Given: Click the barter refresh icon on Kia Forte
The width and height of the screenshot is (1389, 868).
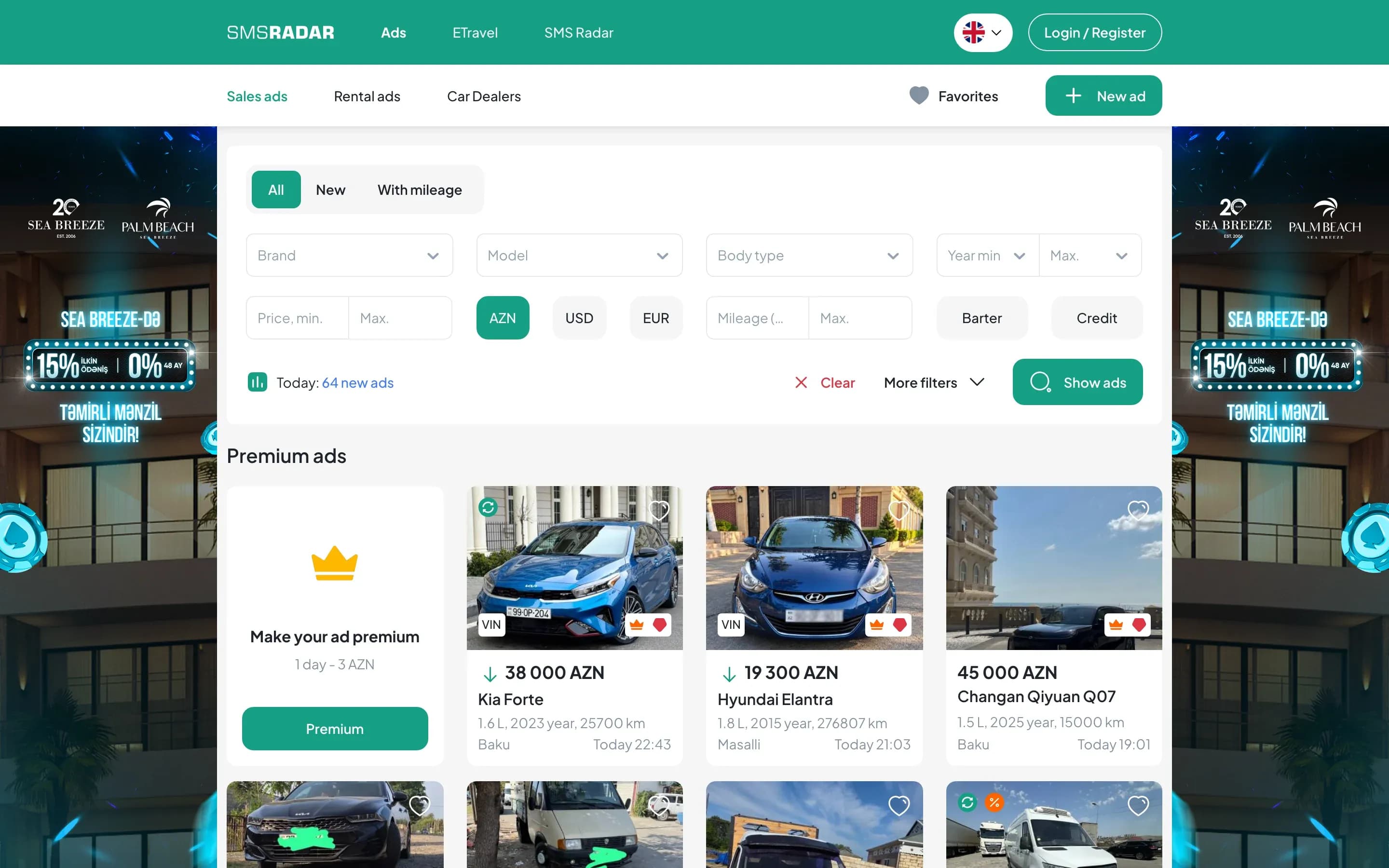Looking at the screenshot, I should coord(488,507).
